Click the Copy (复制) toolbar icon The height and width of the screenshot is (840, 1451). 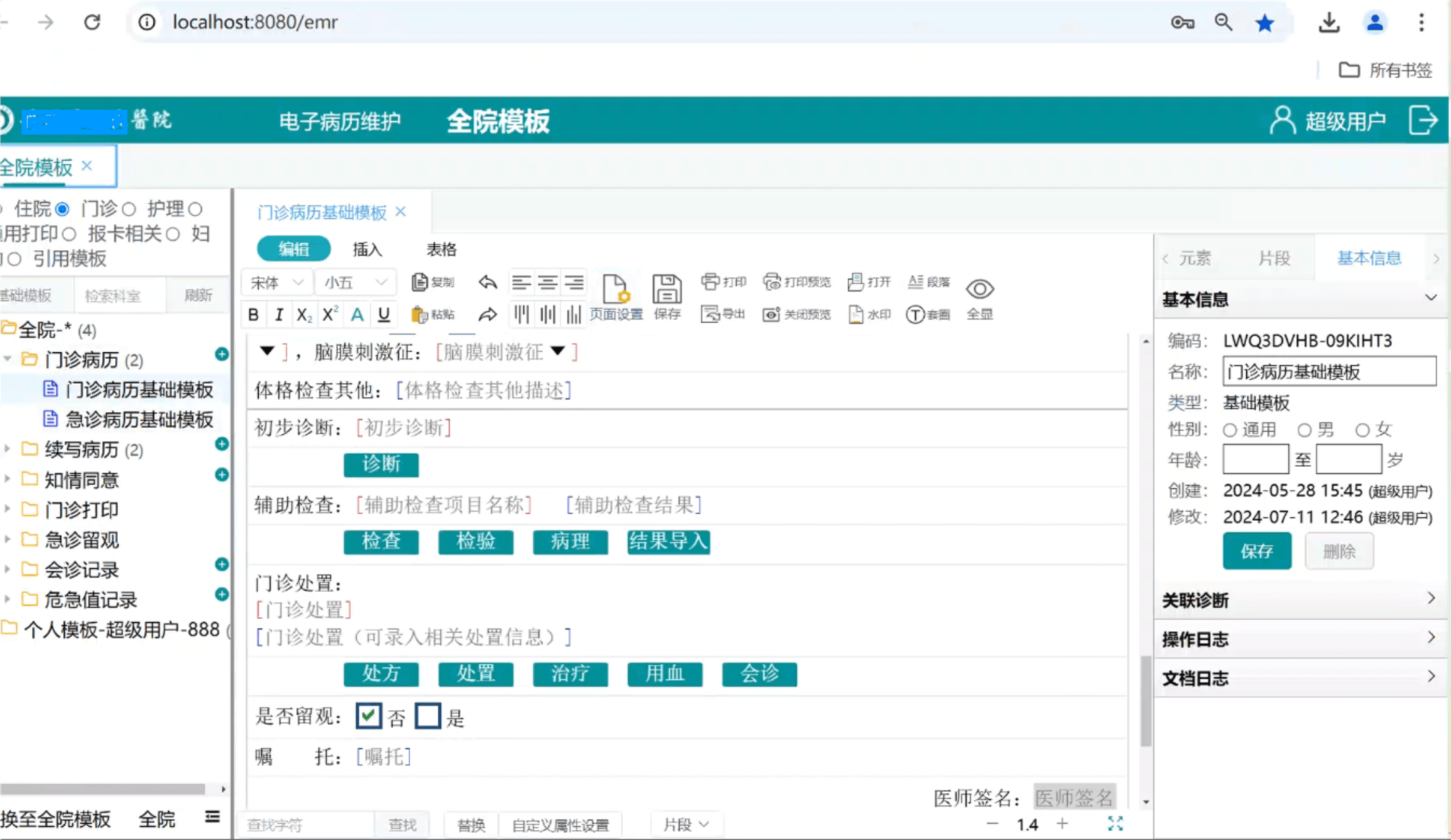[x=433, y=282]
